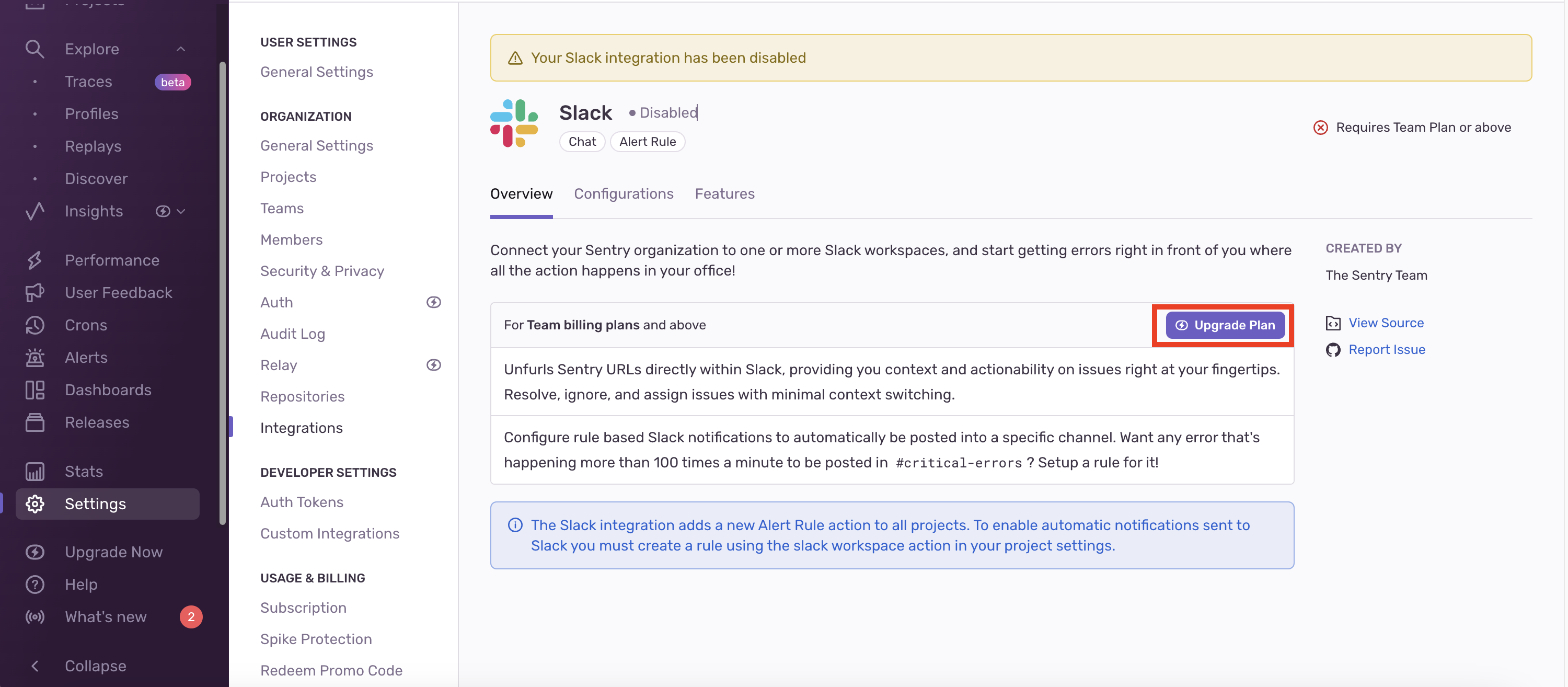Open Stats via its bar chart icon
The width and height of the screenshot is (1568, 687).
[34, 472]
